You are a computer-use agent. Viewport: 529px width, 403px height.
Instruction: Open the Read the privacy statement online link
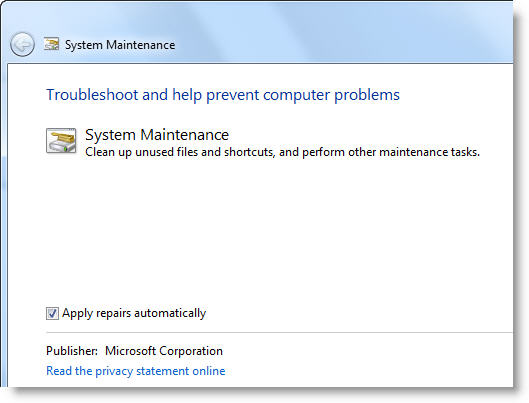coord(136,371)
